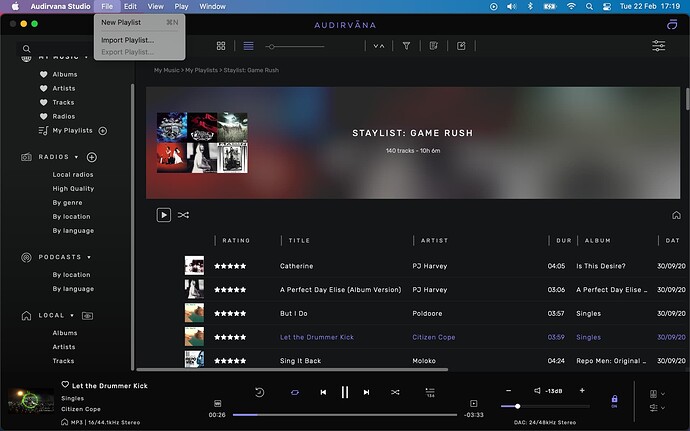Open the sort order options
The width and height of the screenshot is (690, 431).
point(379,46)
